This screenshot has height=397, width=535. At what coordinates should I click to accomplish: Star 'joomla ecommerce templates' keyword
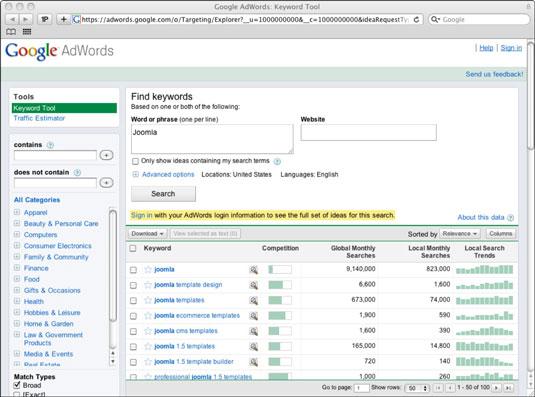click(x=148, y=315)
